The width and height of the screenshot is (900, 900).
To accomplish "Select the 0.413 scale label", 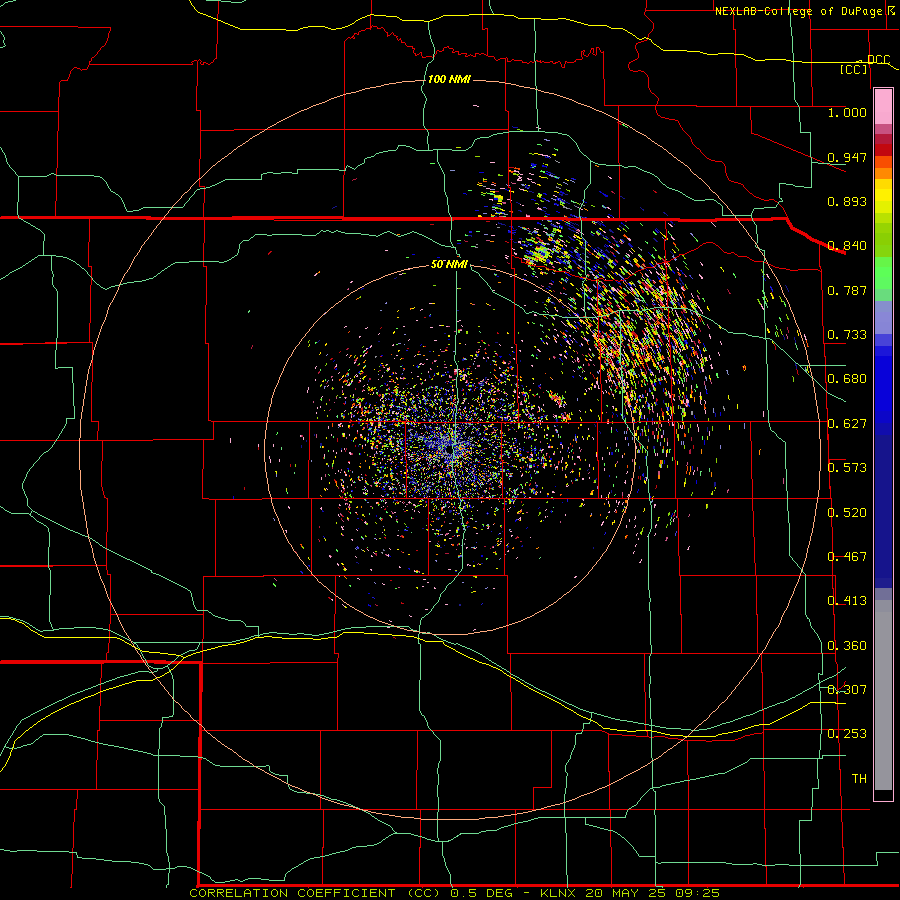I will click(847, 601).
